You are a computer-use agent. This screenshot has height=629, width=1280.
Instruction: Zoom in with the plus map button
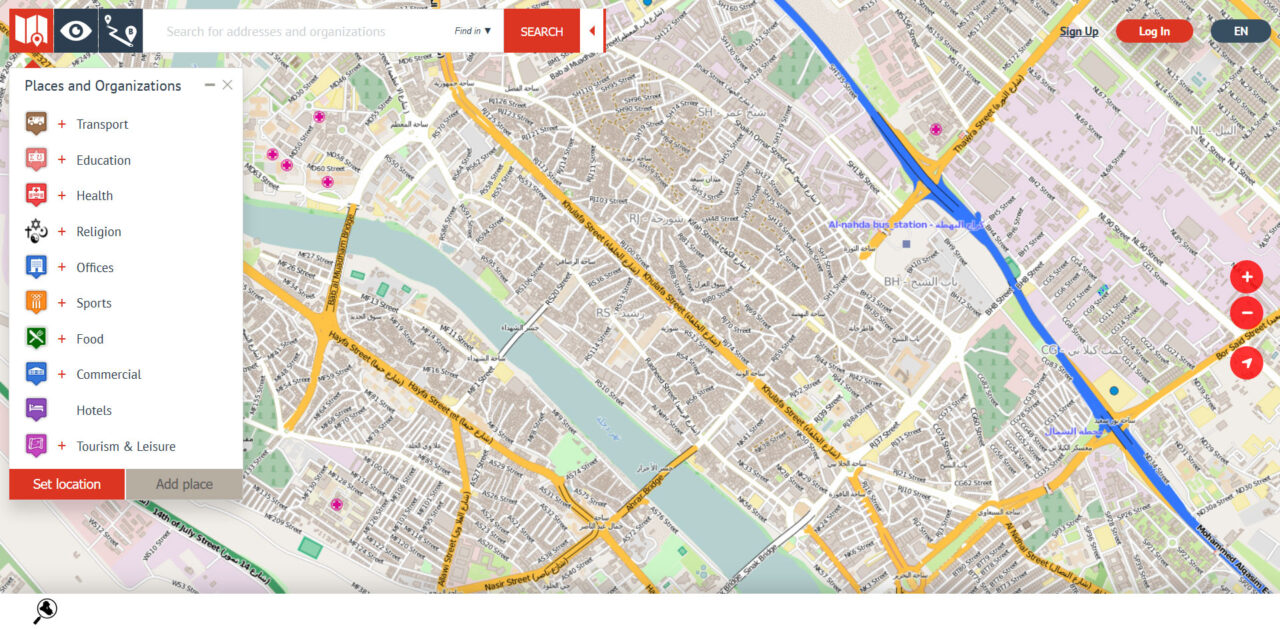[1246, 277]
